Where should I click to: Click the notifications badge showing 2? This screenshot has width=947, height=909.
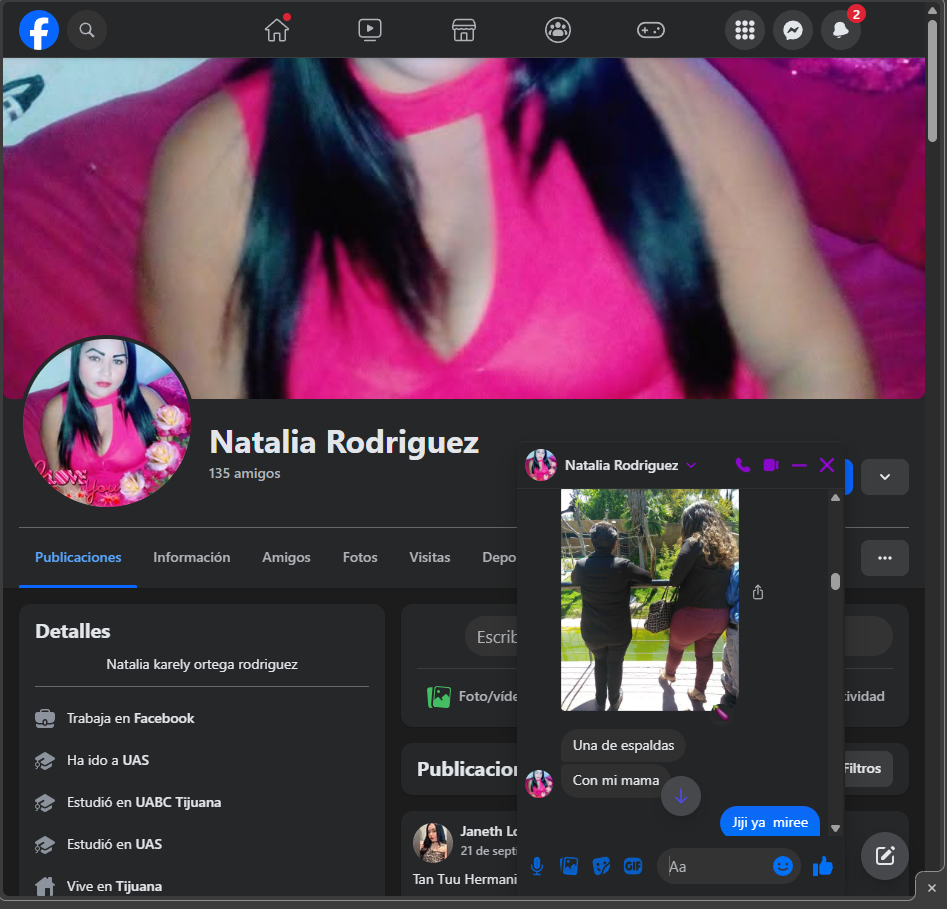tap(856, 15)
